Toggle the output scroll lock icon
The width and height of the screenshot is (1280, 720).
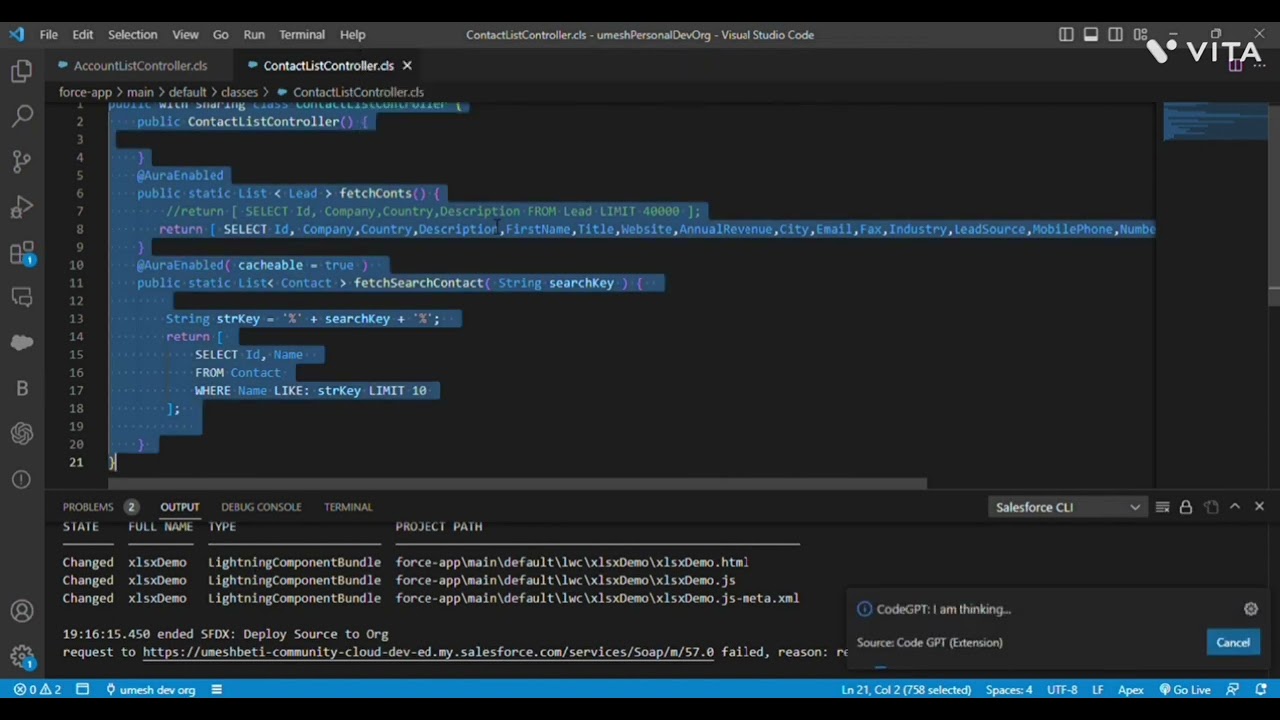[1186, 507]
